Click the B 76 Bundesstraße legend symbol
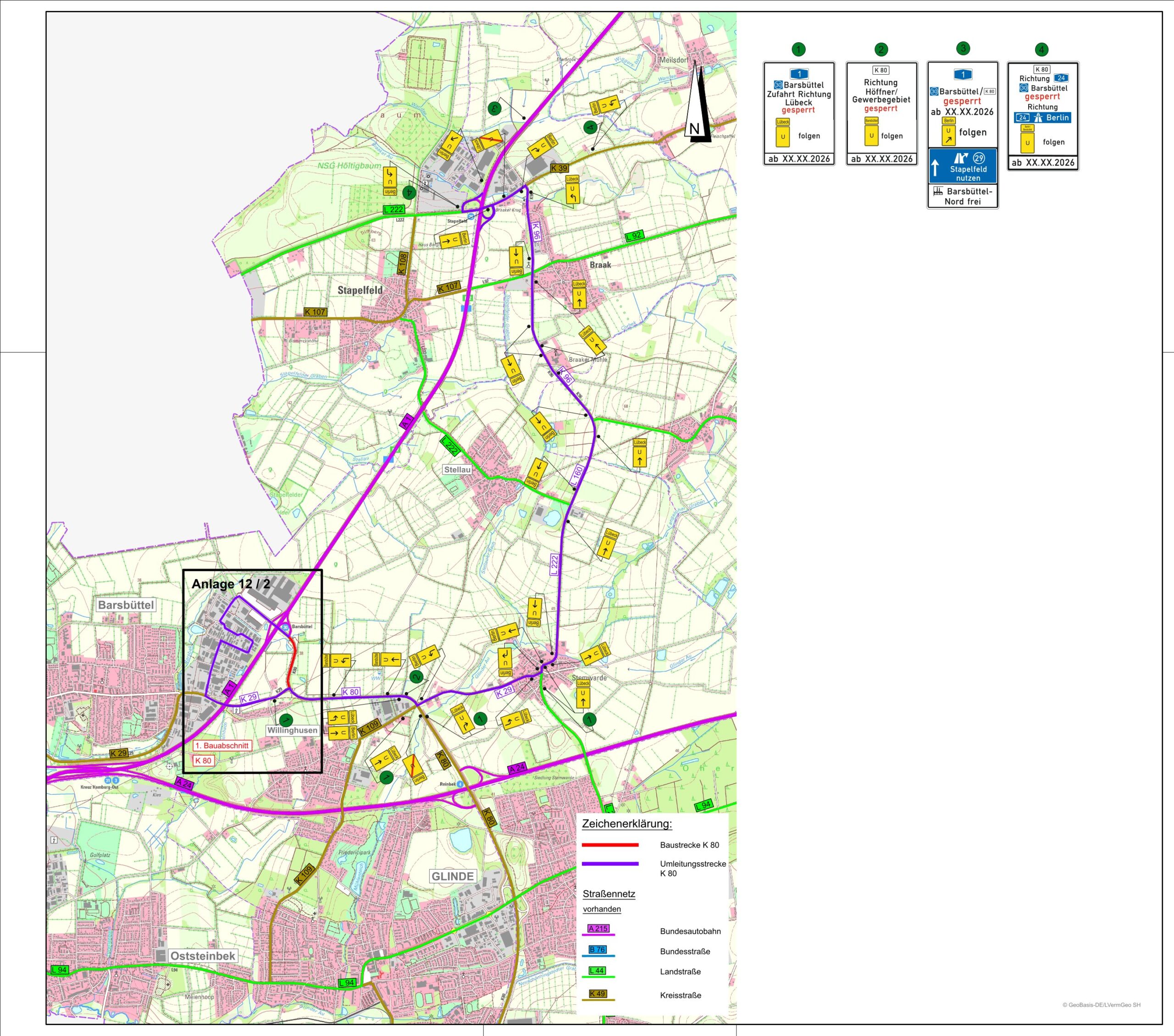This screenshot has height=1036, width=1174. point(598,950)
